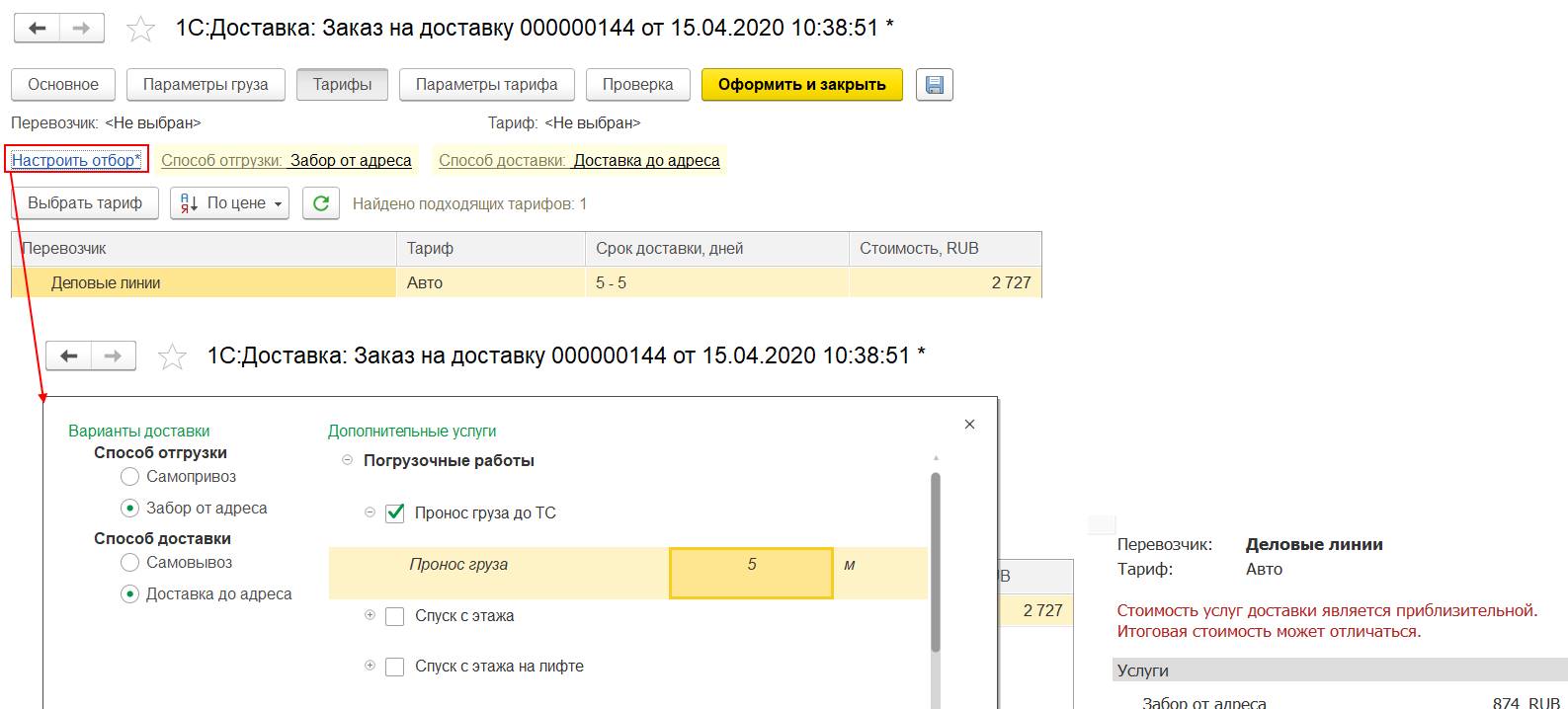Image resolution: width=1568 pixels, height=709 pixels.
Task: Enable the Спуск с этажа checkbox
Action: point(395,616)
